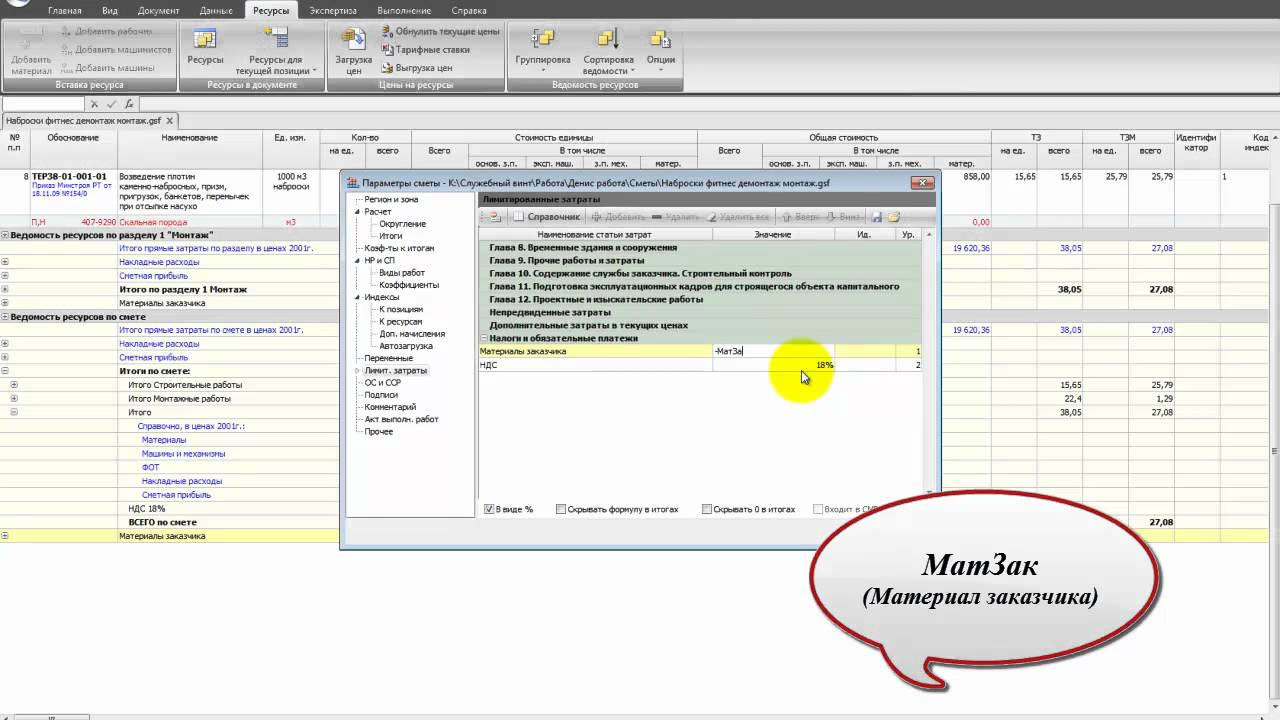1280x720 pixels.
Task: Open the Данные ribbon tab
Action: tap(216, 10)
